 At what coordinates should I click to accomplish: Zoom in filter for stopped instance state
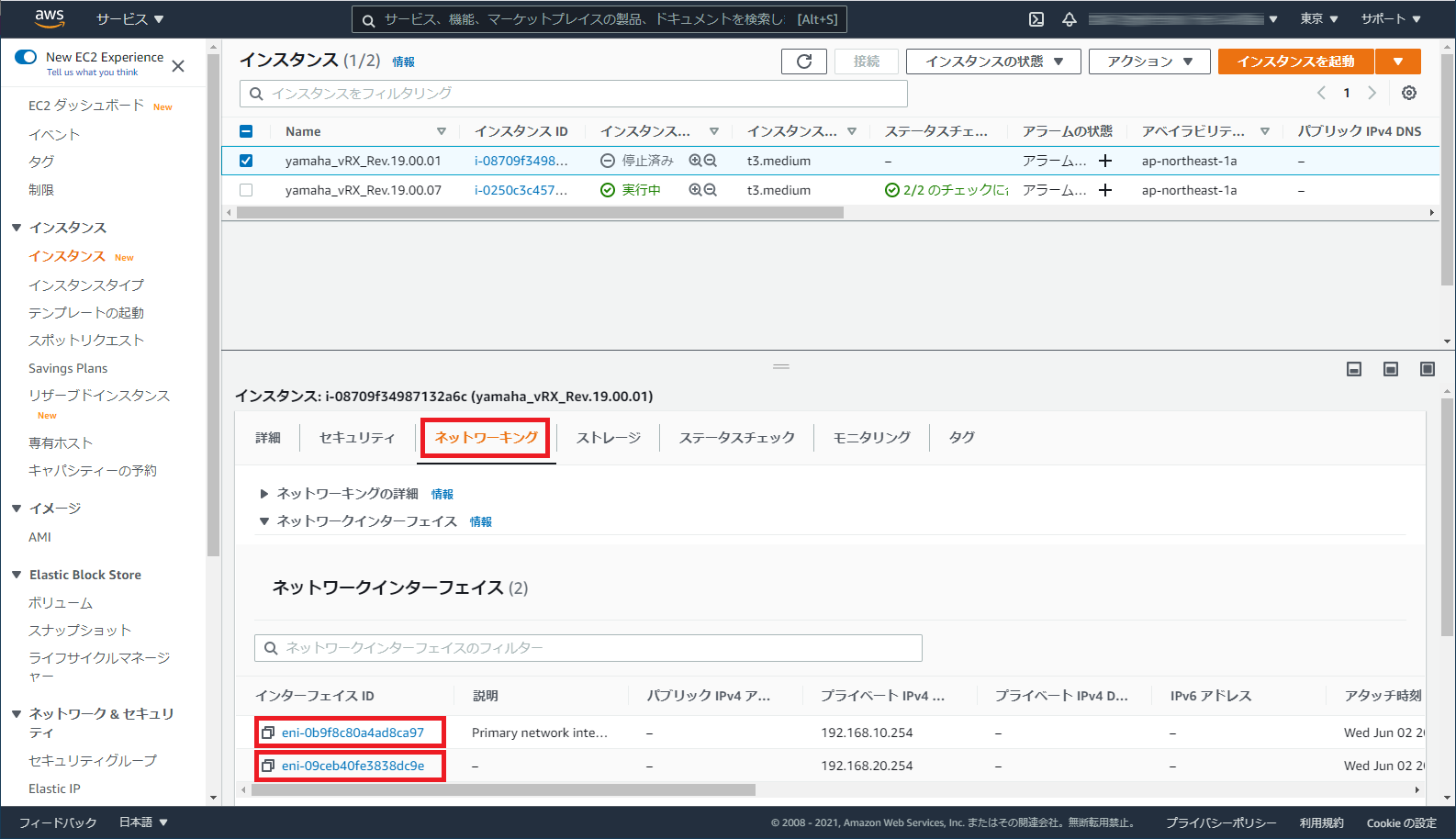(695, 161)
